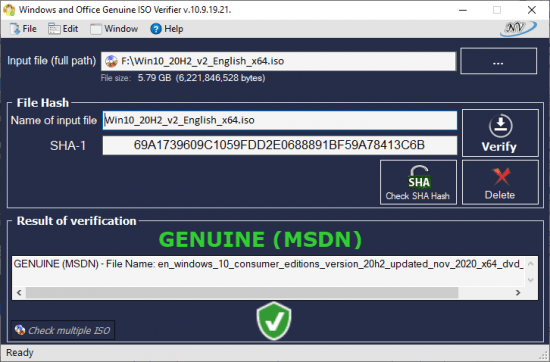
Task: Open the Edit menu
Action: (63, 29)
